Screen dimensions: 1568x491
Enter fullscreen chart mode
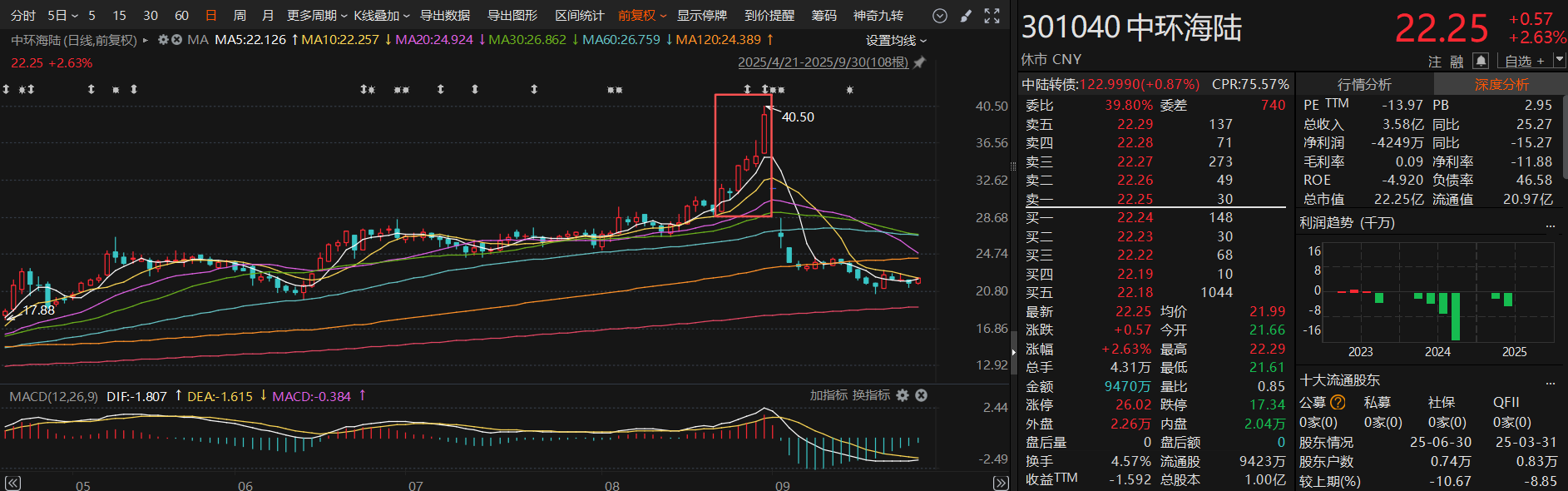pos(992,16)
